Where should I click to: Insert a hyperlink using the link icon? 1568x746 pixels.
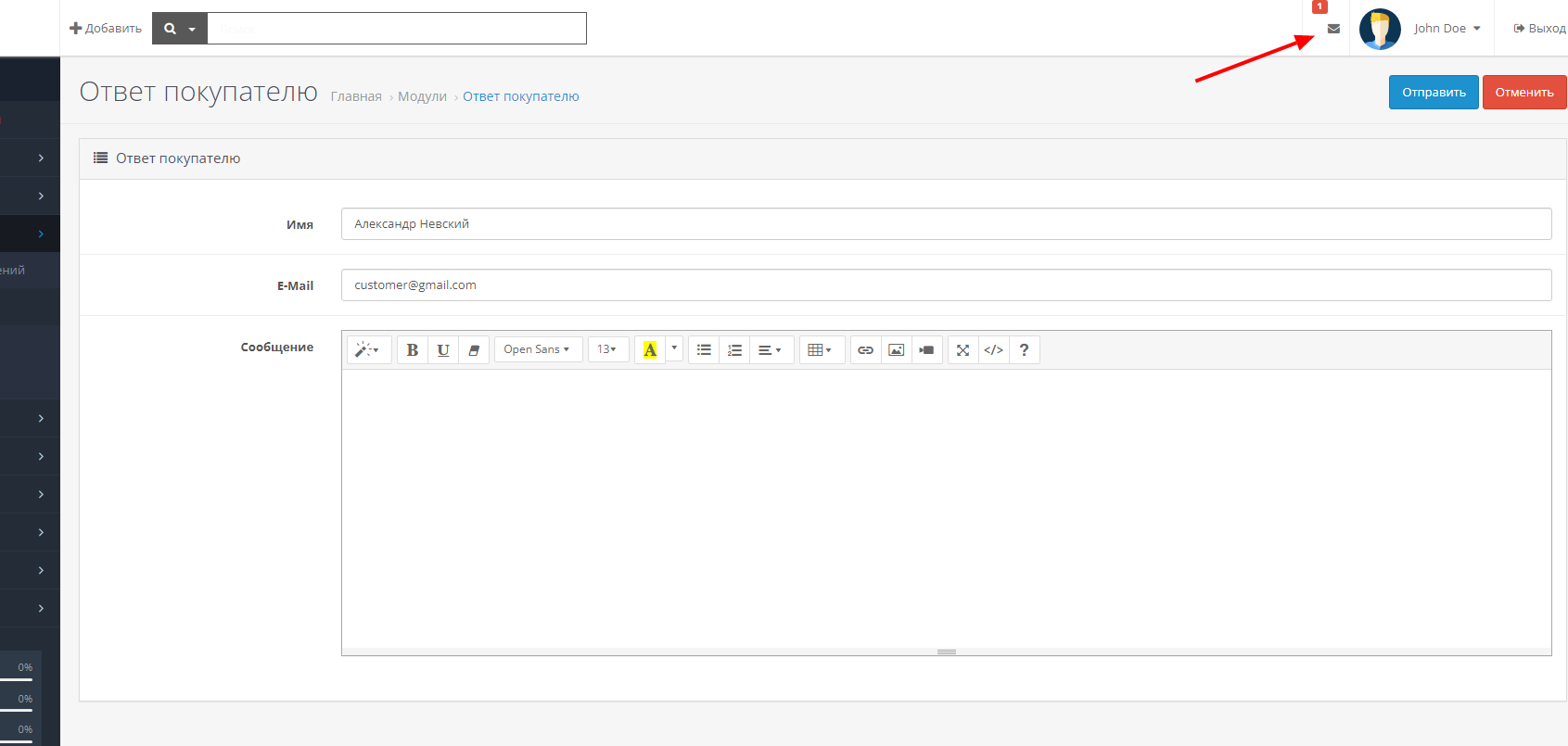[865, 350]
